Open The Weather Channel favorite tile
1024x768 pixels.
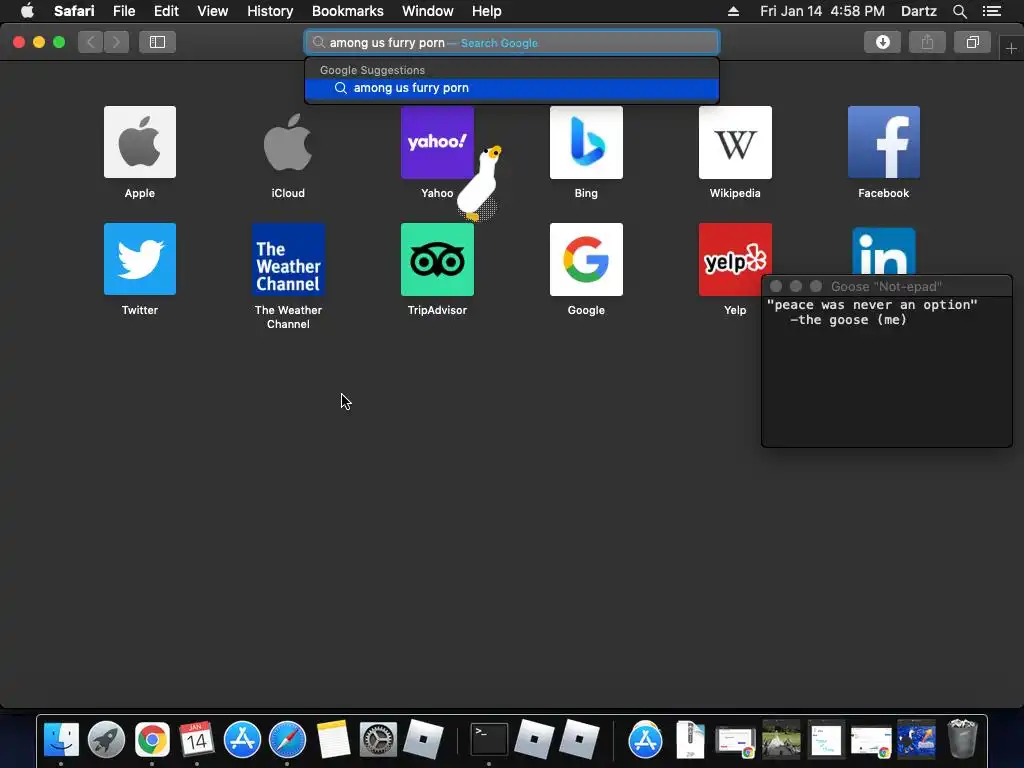click(288, 259)
